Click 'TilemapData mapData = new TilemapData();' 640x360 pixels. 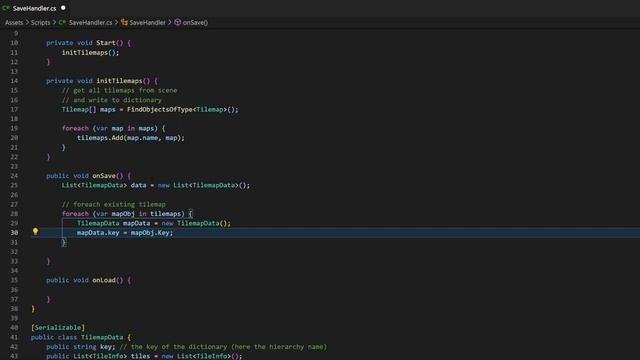(154, 223)
